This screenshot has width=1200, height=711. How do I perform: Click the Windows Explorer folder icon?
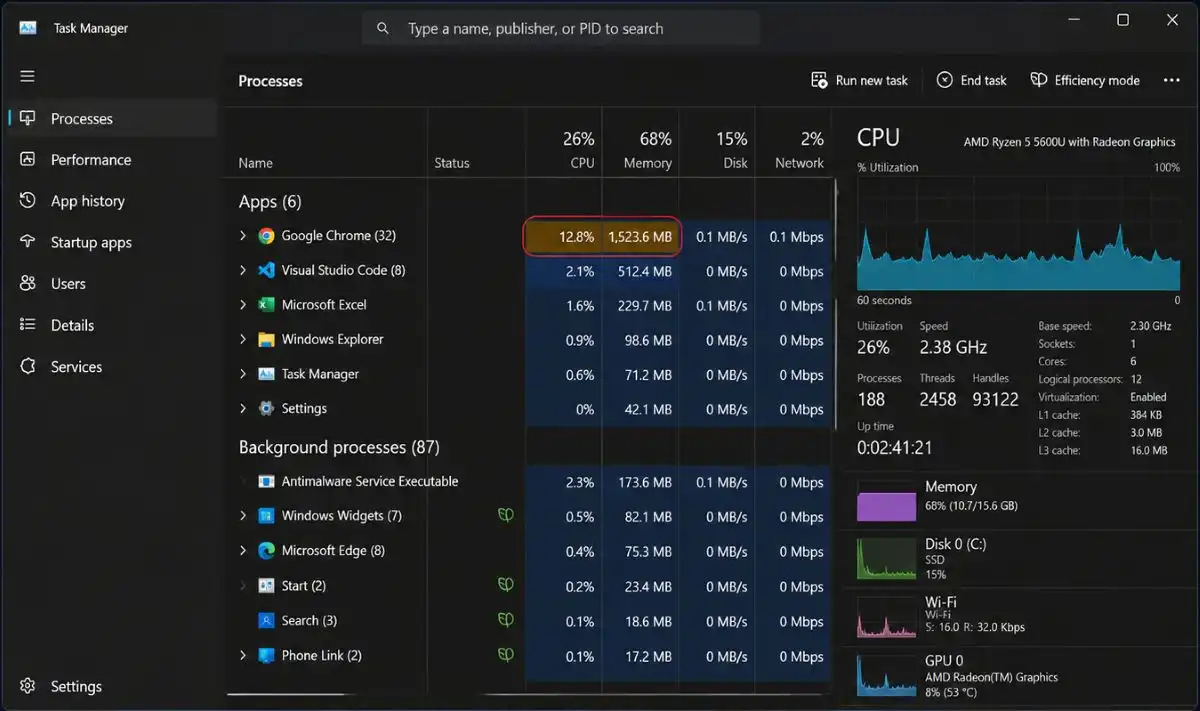tap(266, 339)
